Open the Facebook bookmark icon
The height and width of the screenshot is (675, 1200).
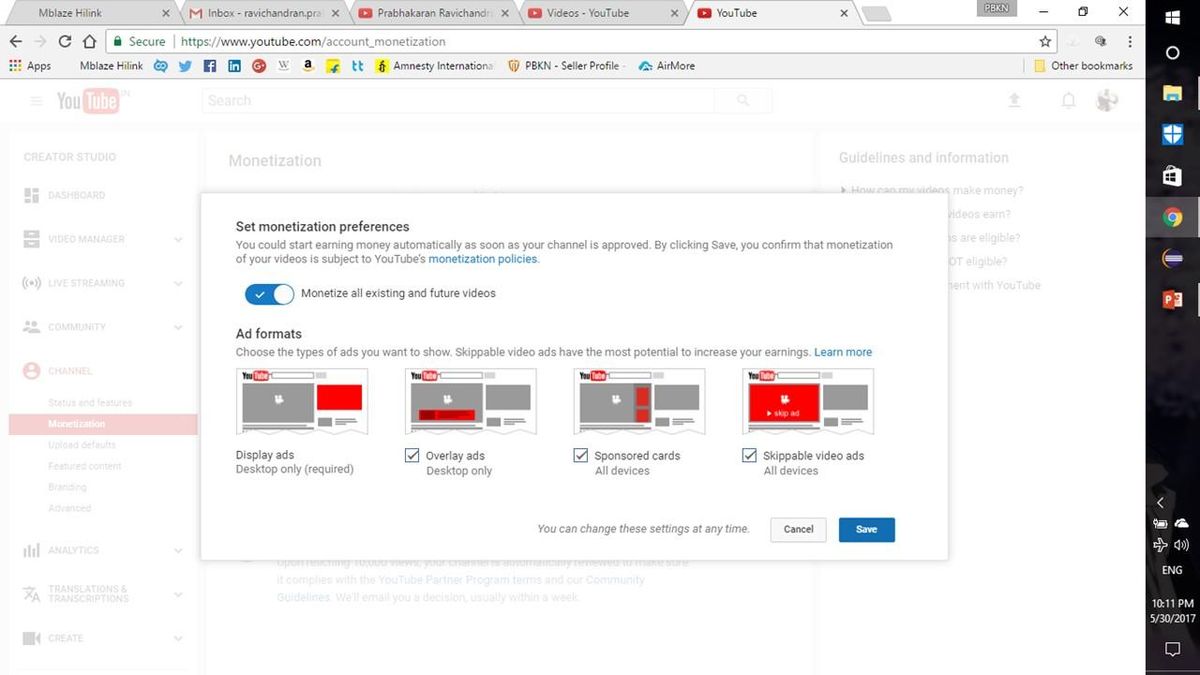(x=209, y=66)
